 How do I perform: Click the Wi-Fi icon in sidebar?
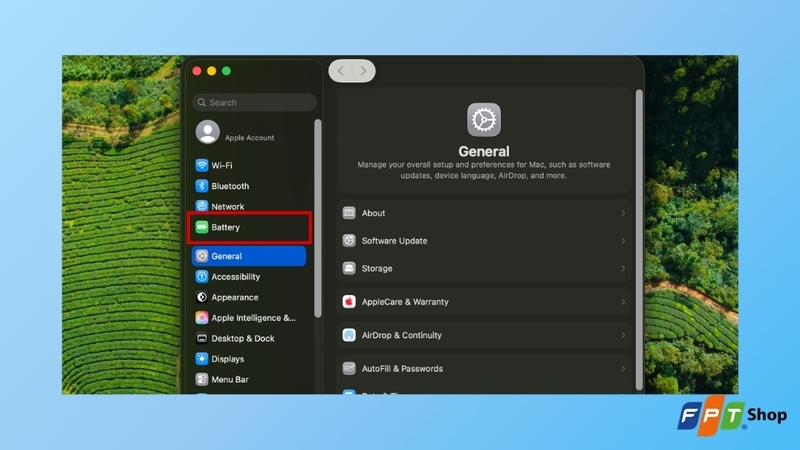pos(202,165)
